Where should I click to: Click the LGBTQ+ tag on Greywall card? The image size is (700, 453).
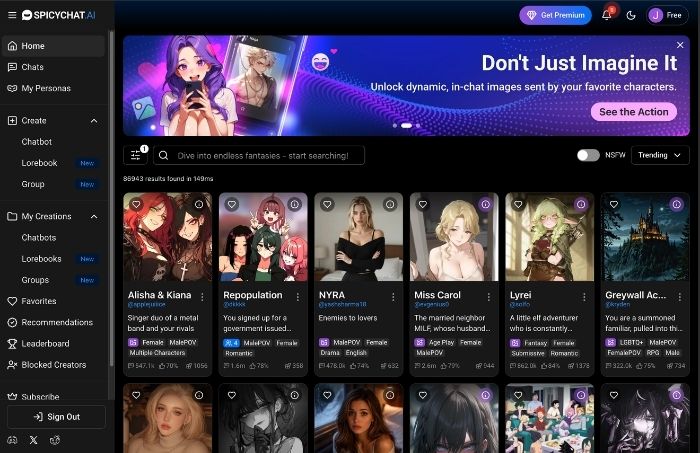(x=631, y=342)
